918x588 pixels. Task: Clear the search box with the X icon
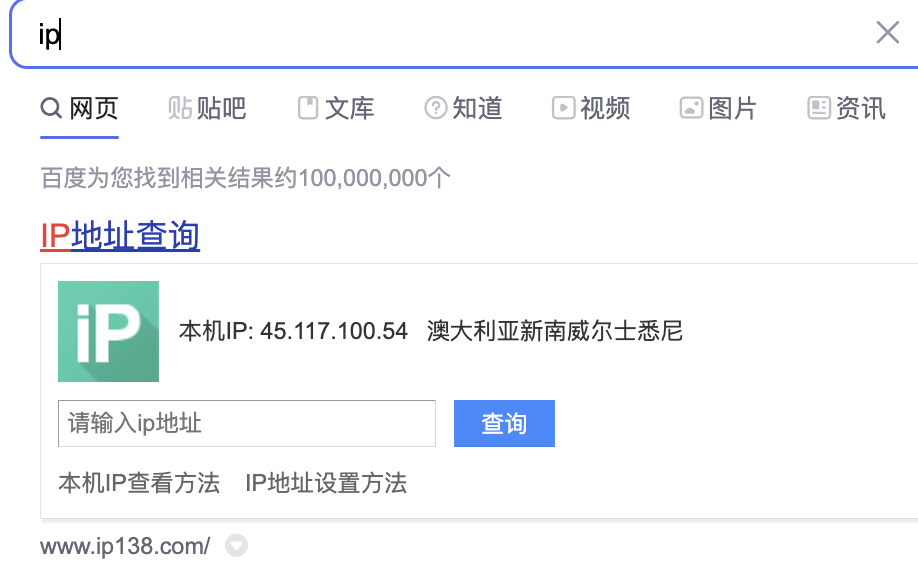coord(887,33)
